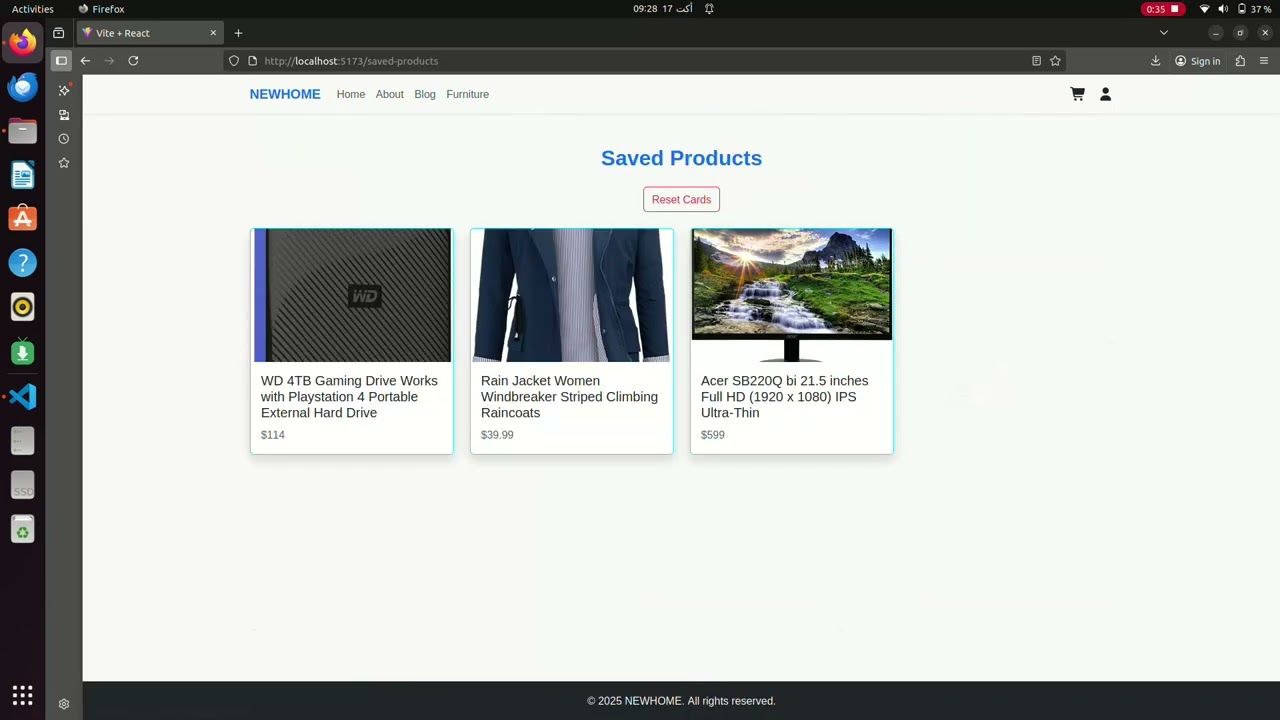Launch Thunderbird from the dock
Viewport: 1280px width, 720px height.
tap(22, 87)
